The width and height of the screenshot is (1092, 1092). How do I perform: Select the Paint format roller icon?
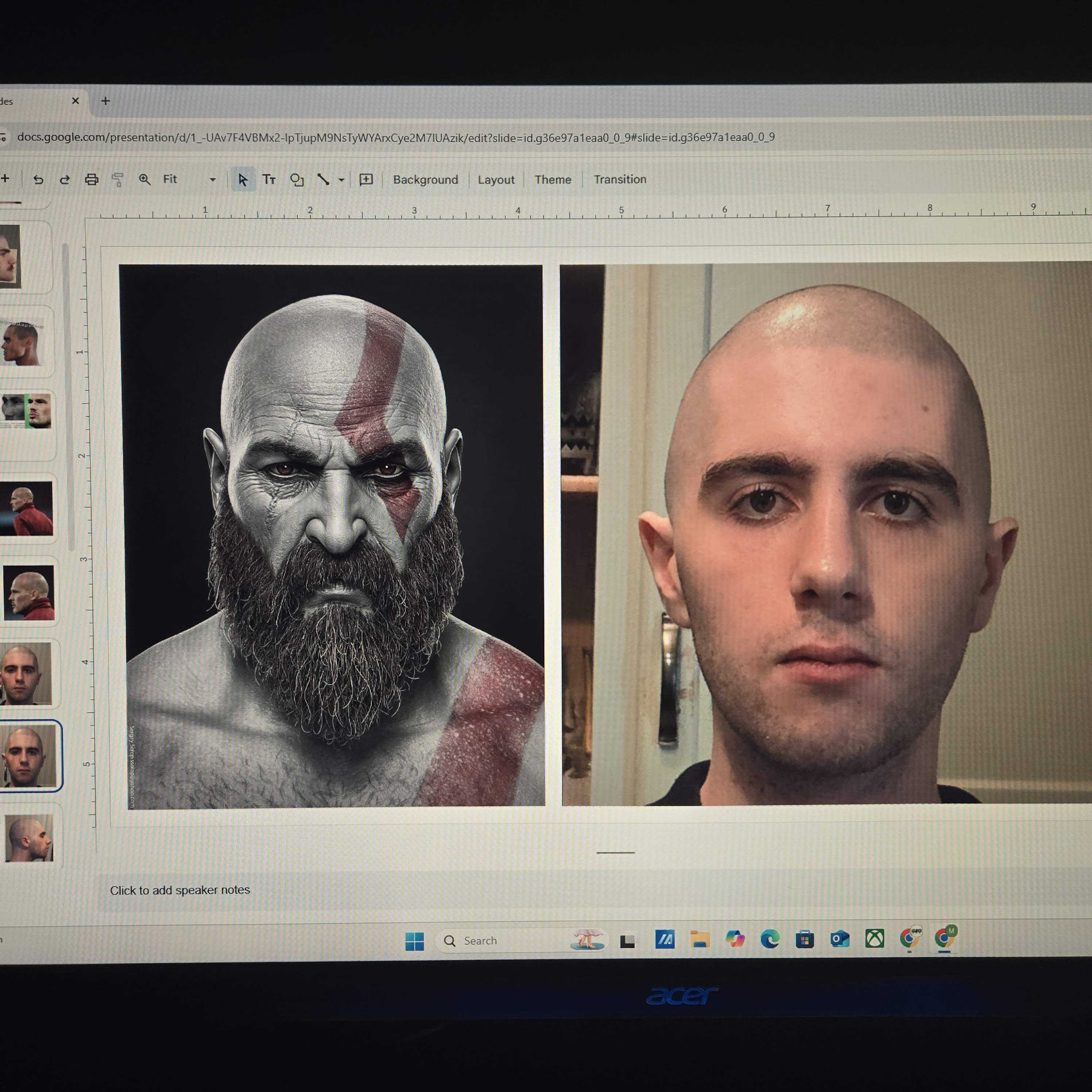(118, 180)
